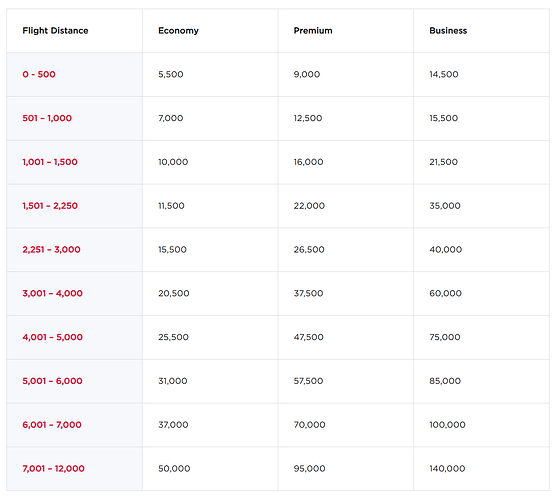Click the 5,500 Economy points value
The width and height of the screenshot is (559, 500).
pyautogui.click(x=171, y=74)
